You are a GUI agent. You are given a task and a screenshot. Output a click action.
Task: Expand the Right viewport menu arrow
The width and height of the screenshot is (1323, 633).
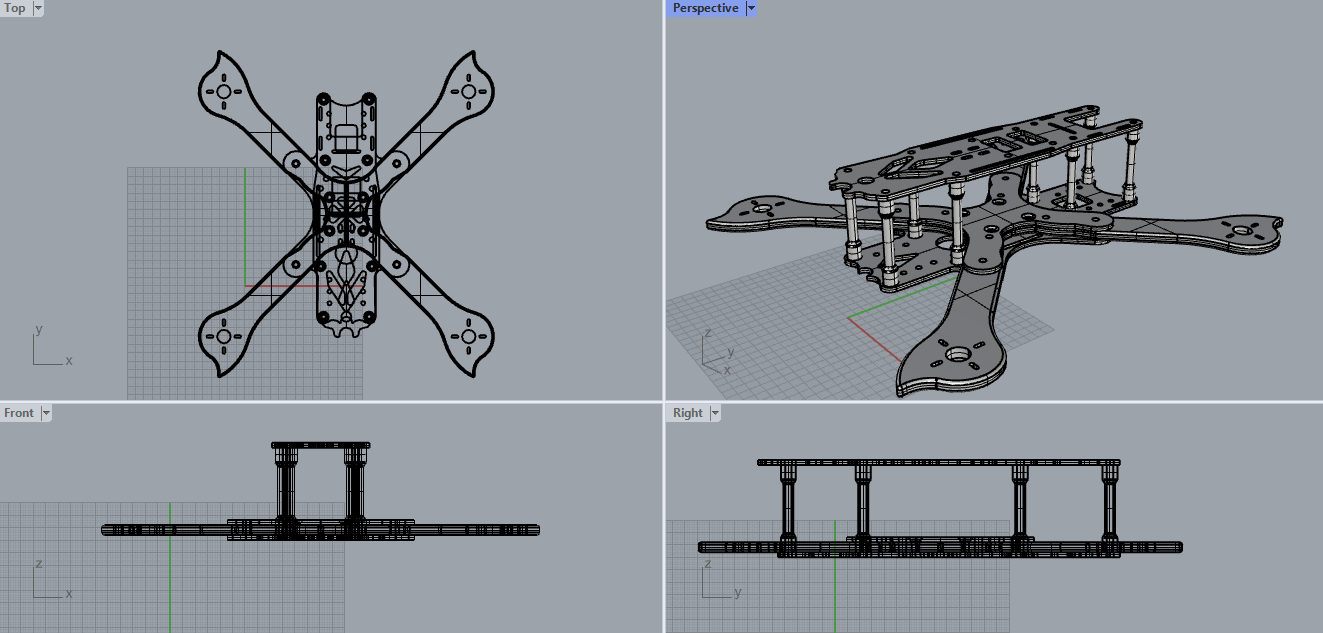714,413
